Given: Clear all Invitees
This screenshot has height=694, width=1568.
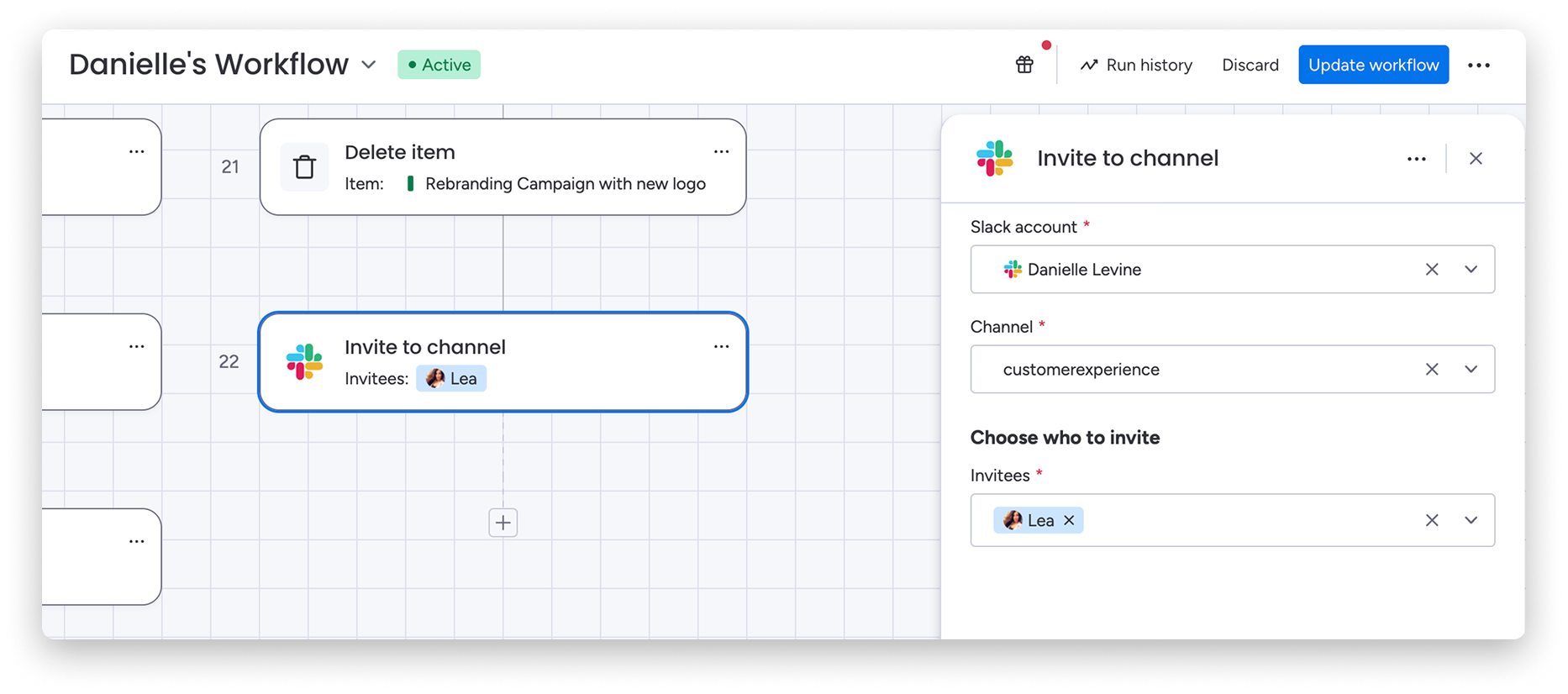Looking at the screenshot, I should pos(1432,521).
